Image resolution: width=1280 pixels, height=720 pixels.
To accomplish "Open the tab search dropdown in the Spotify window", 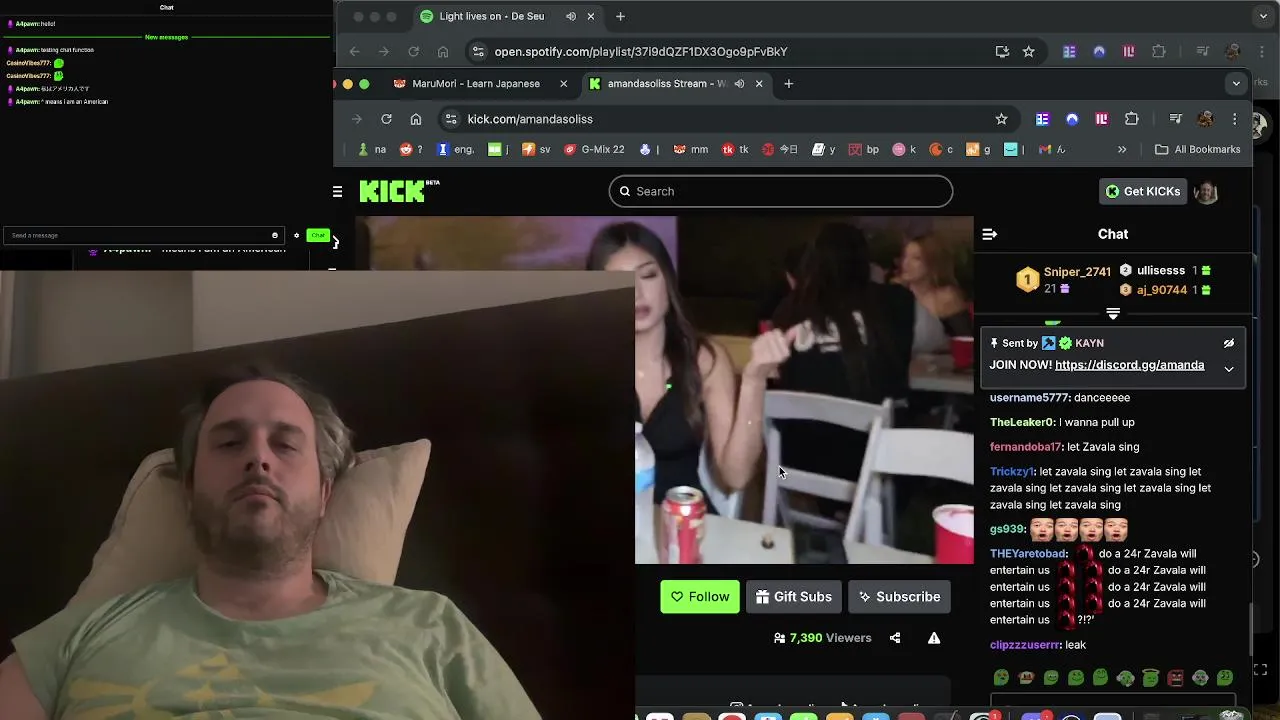I will click(1263, 16).
